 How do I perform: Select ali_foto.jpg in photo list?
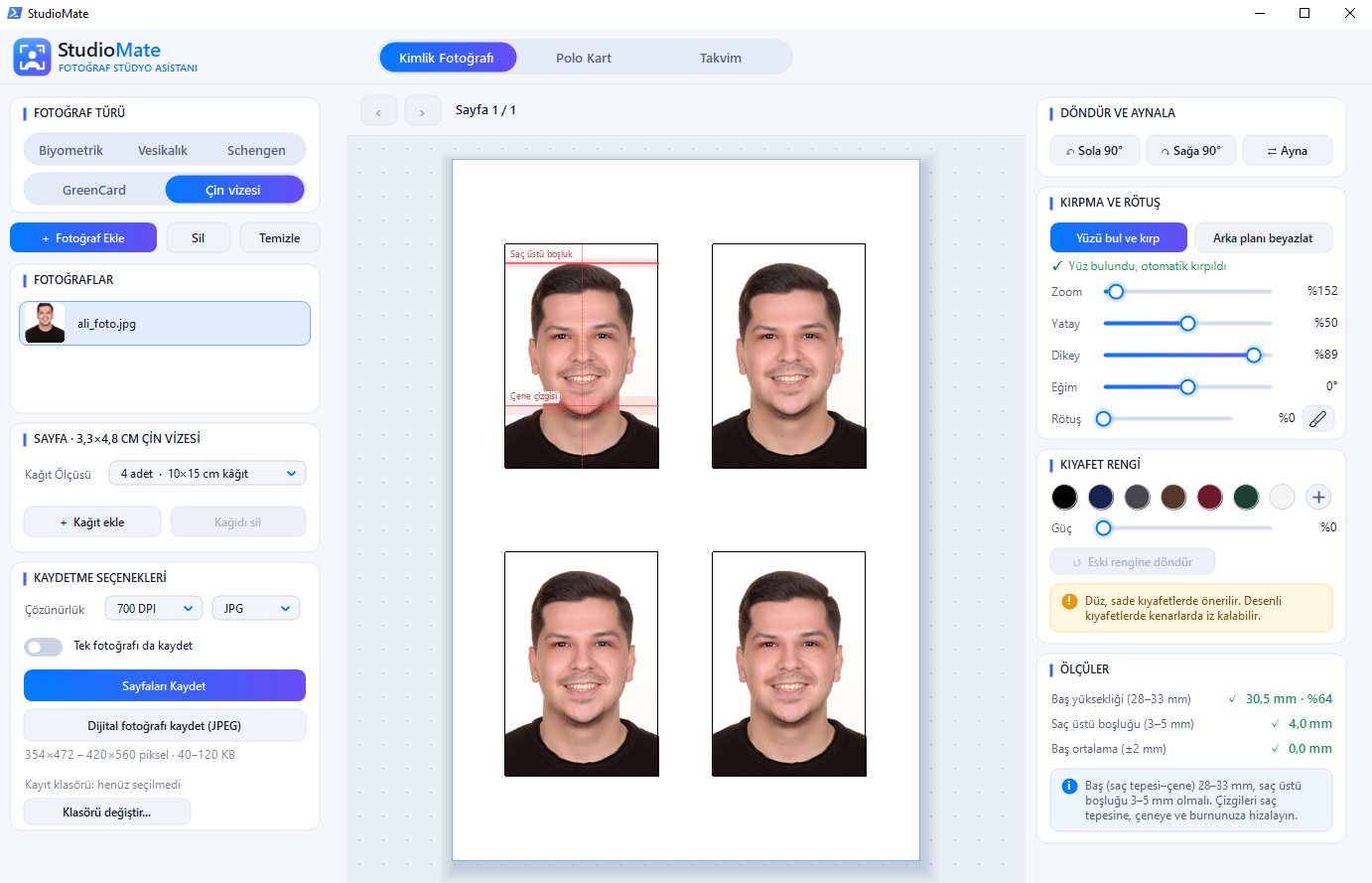[165, 324]
